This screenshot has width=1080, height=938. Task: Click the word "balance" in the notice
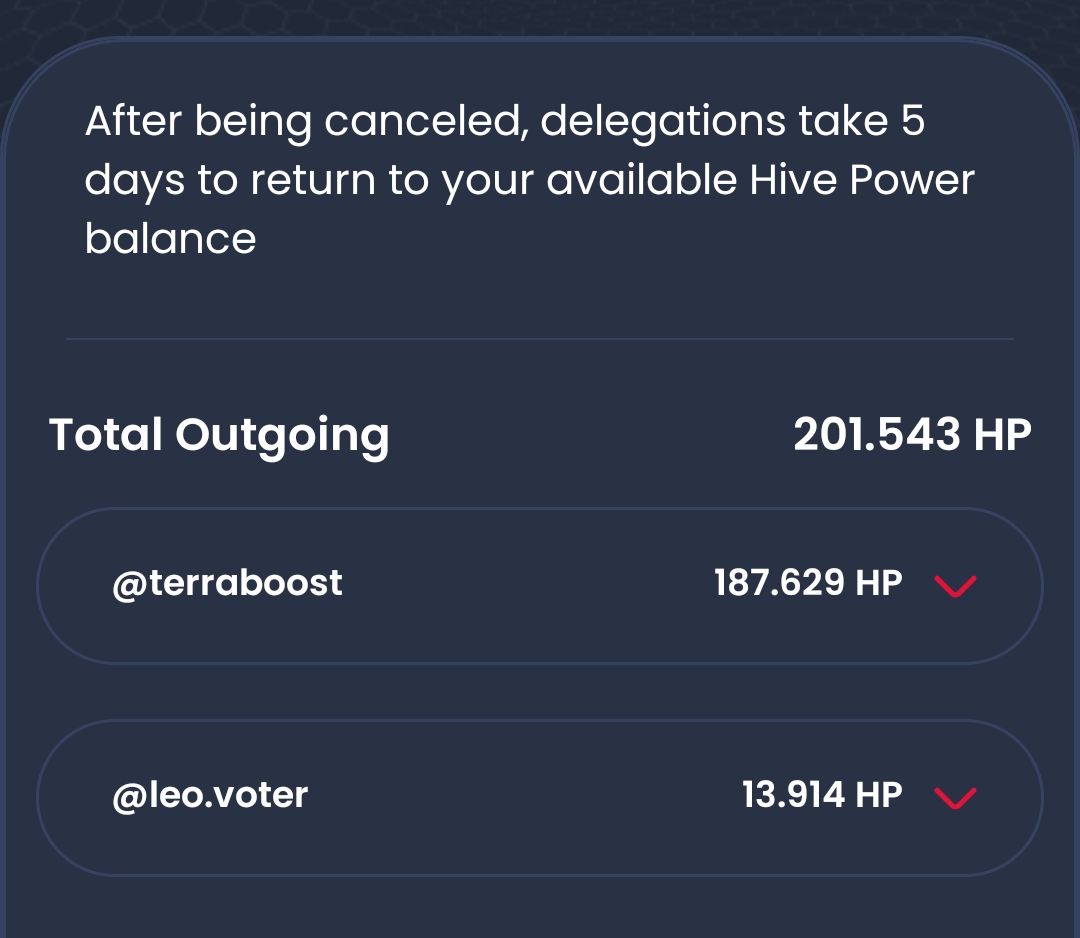170,239
